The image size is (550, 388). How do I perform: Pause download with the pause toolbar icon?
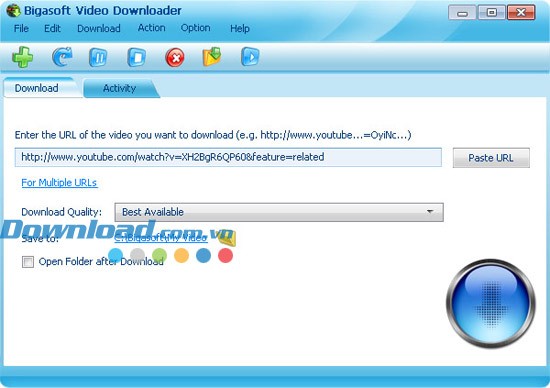98,57
